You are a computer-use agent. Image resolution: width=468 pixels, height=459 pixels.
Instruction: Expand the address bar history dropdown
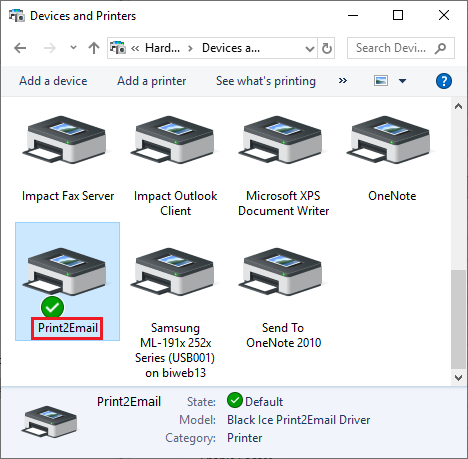(x=310, y=49)
